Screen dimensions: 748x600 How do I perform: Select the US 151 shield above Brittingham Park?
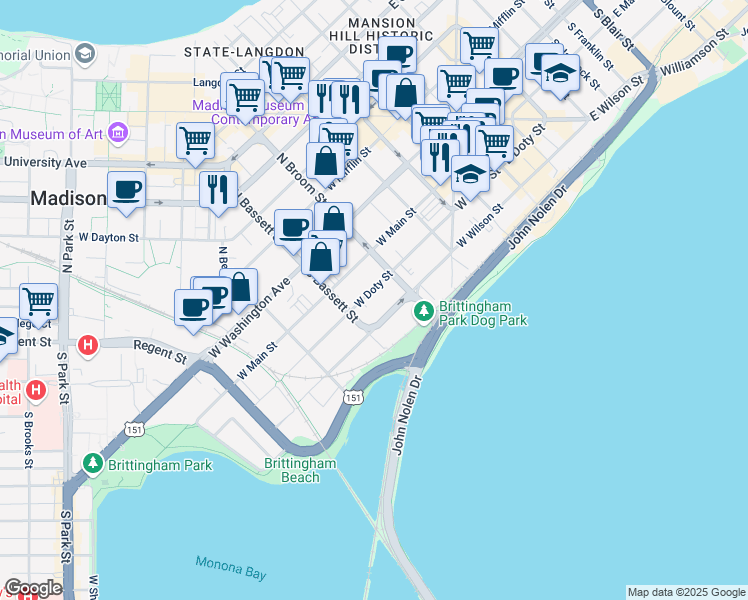134,429
